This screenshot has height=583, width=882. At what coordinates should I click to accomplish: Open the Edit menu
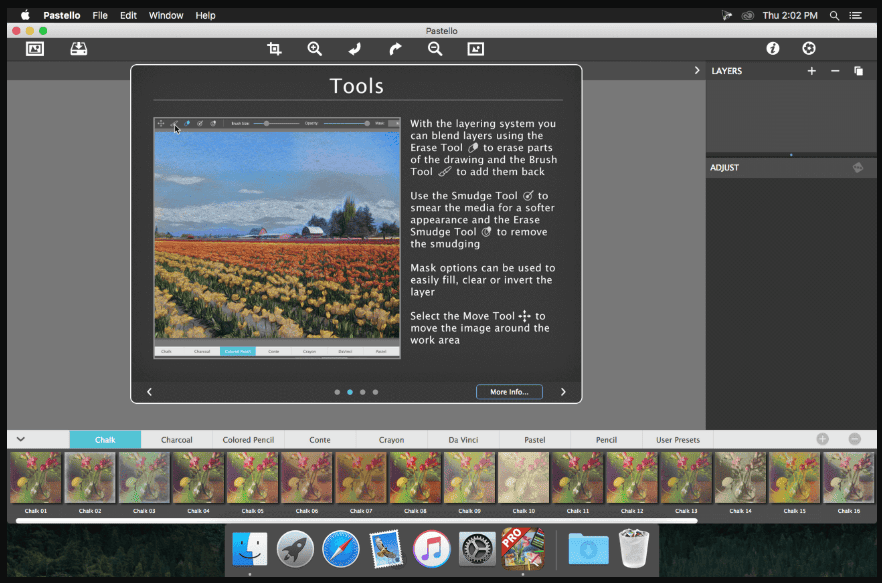coord(128,15)
